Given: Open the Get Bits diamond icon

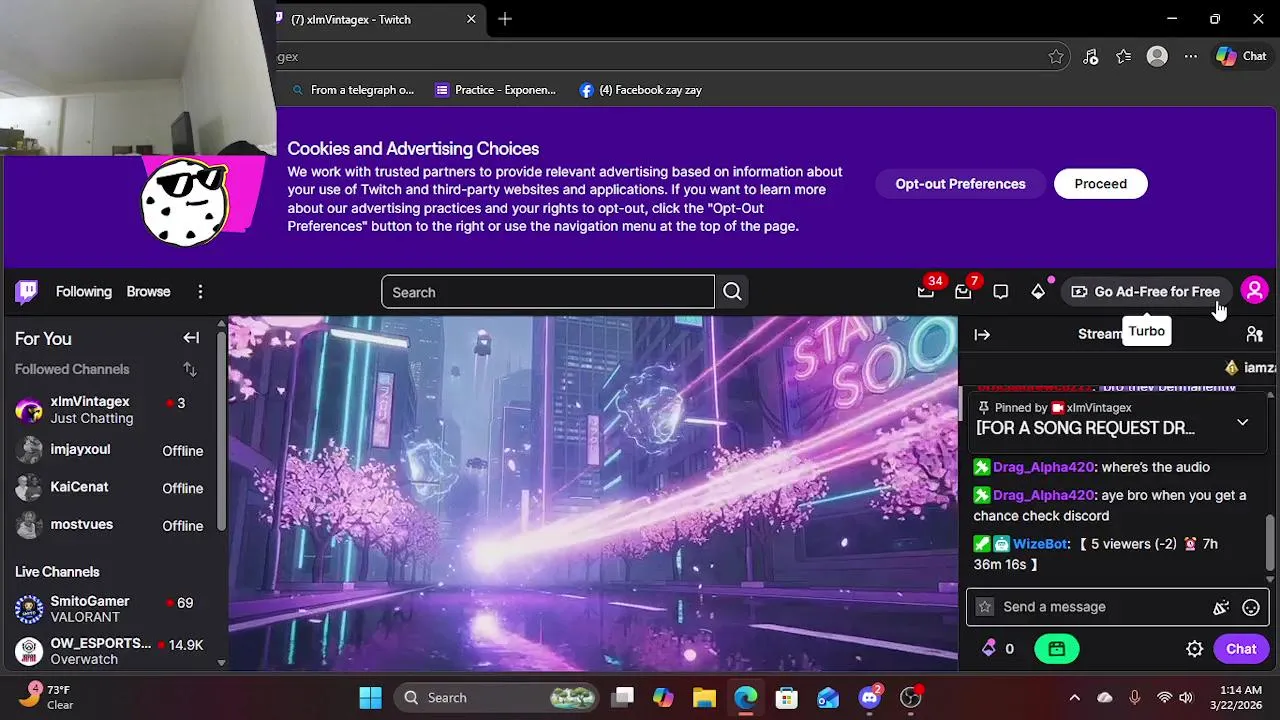Looking at the screenshot, I should (1038, 292).
